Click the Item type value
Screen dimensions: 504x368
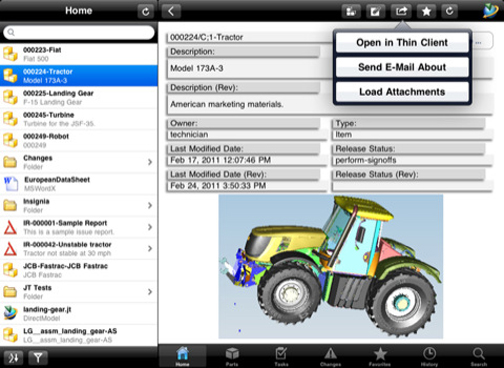coord(343,135)
